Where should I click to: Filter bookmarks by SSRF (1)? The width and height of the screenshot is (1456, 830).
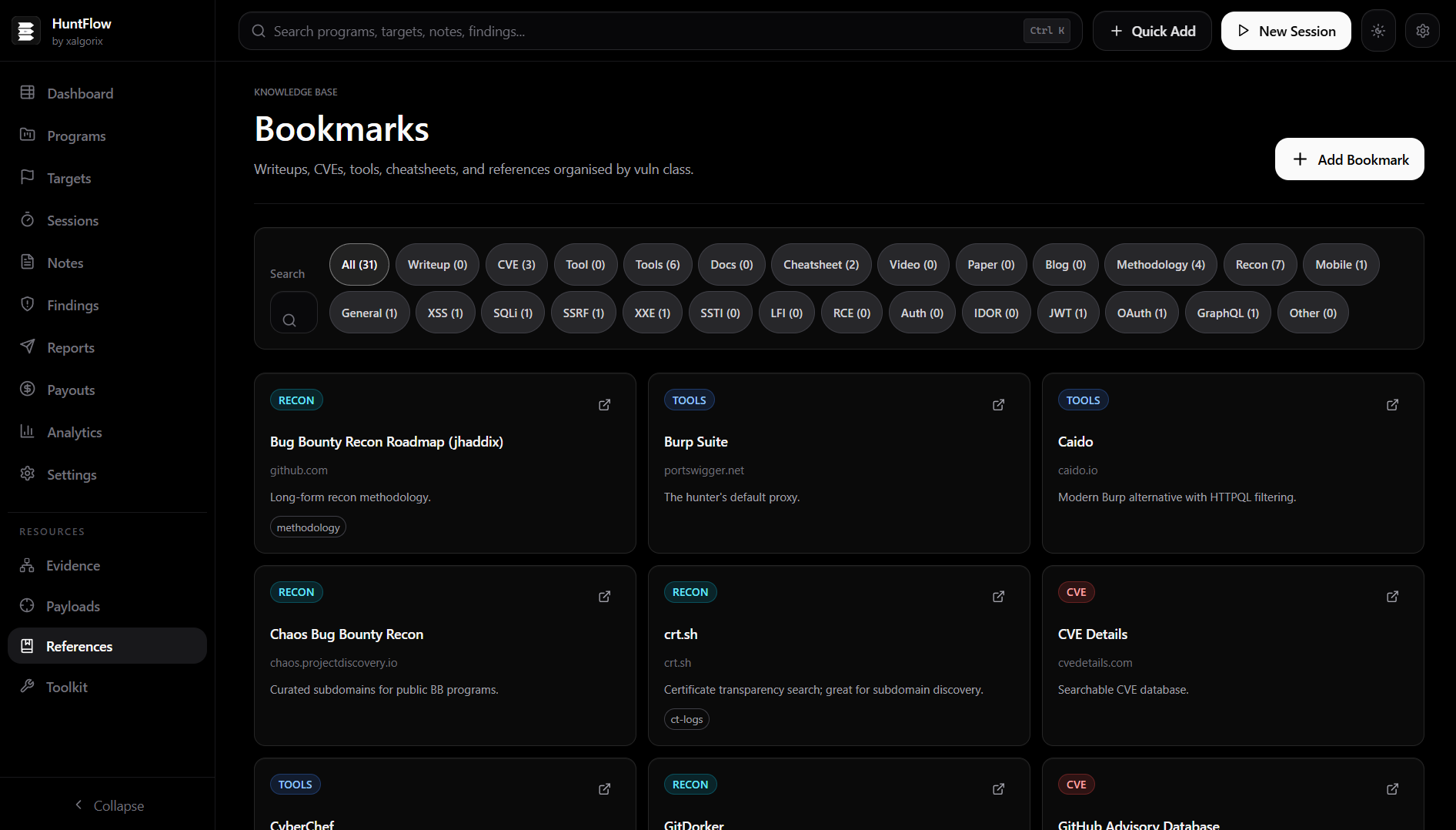pos(583,313)
